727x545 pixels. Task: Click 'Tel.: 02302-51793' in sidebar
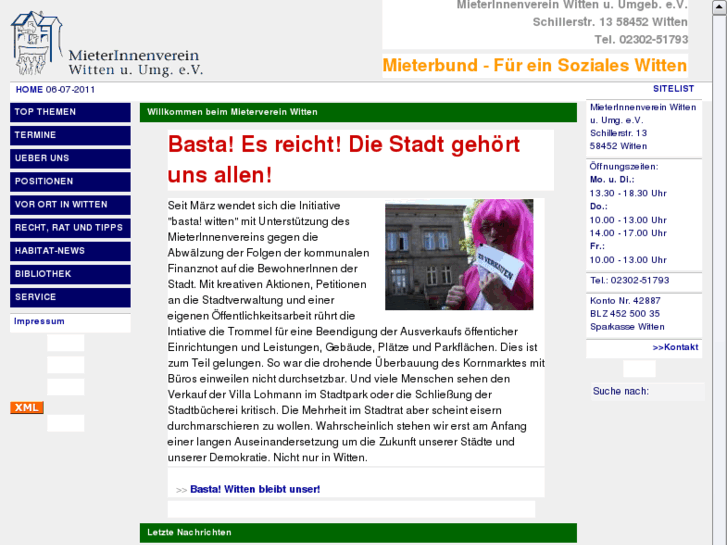(629, 280)
